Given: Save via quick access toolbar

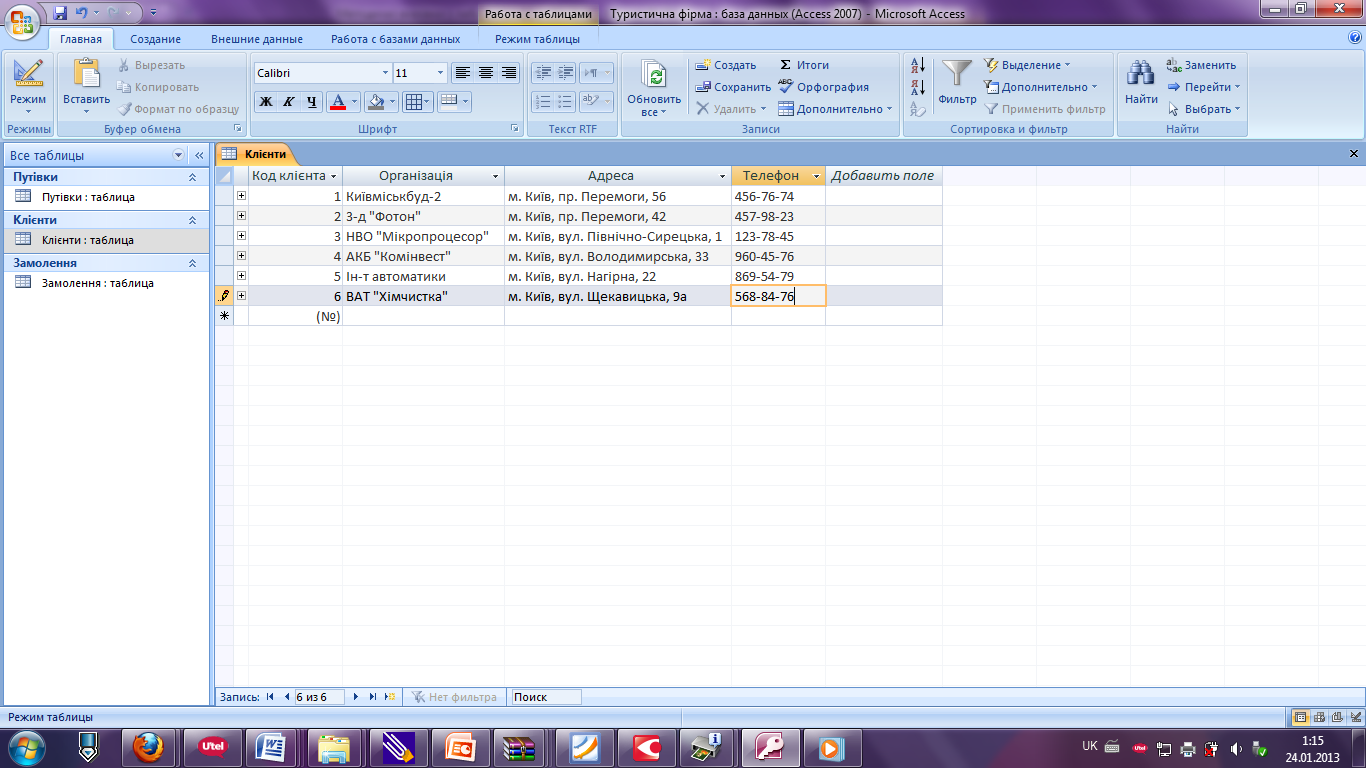Looking at the screenshot, I should pyautogui.click(x=60, y=13).
